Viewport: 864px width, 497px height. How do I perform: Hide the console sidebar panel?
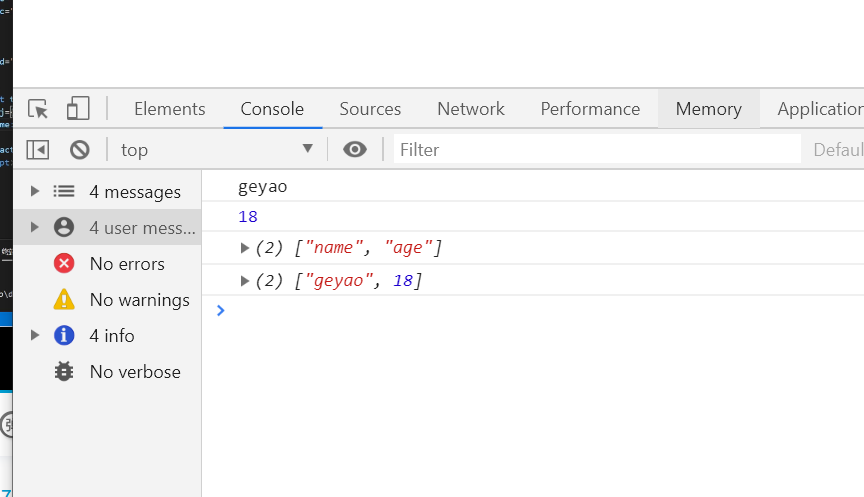(38, 150)
